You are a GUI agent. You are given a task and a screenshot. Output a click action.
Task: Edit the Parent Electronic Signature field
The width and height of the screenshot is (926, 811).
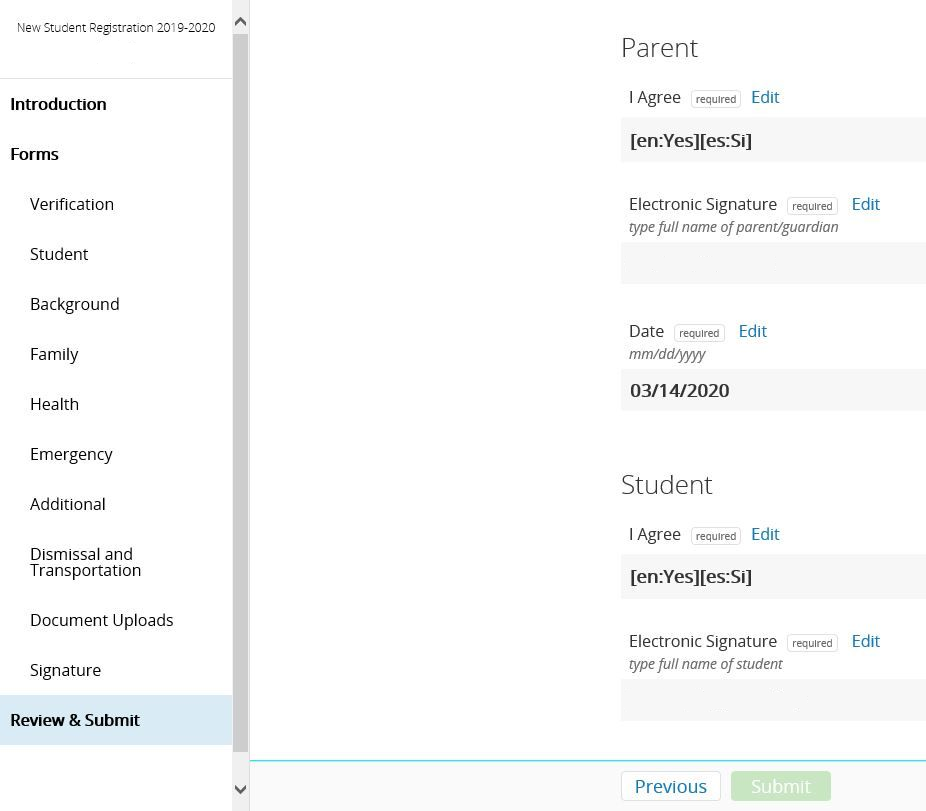(x=865, y=204)
